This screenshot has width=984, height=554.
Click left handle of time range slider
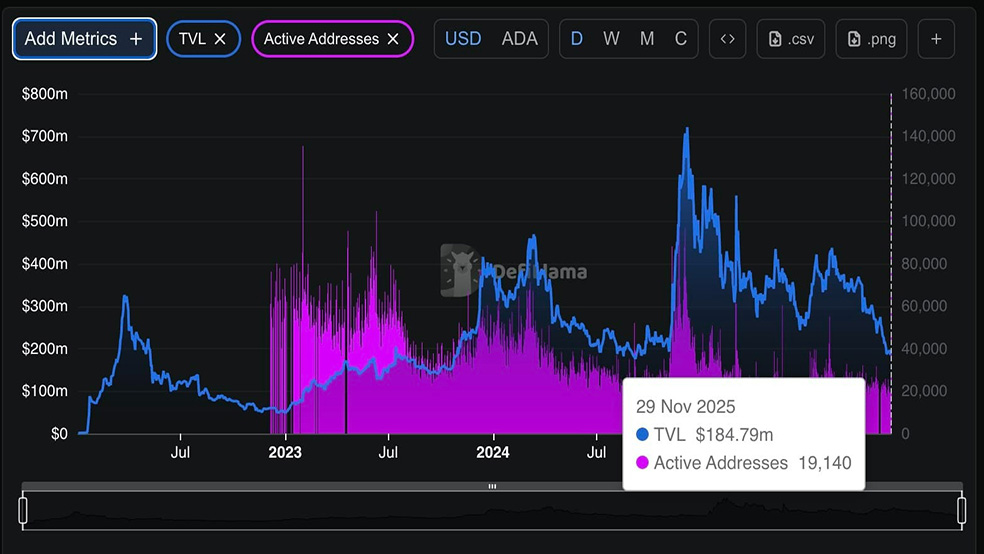[23, 510]
